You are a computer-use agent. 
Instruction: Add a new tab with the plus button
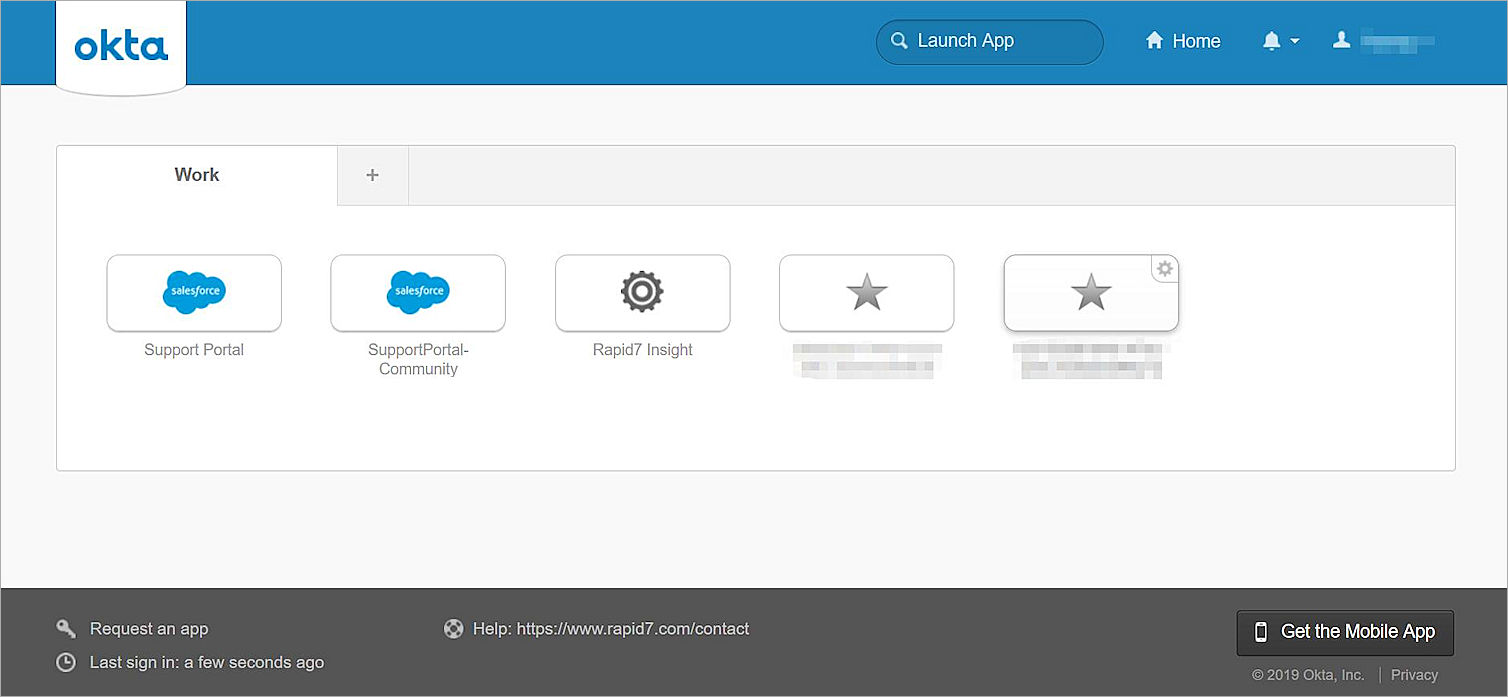coord(372,174)
